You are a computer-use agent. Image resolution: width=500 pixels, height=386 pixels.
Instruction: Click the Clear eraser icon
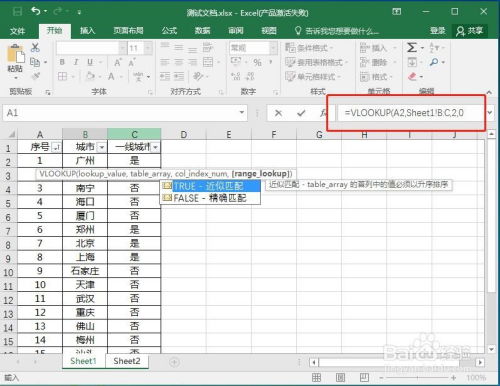pos(412,77)
